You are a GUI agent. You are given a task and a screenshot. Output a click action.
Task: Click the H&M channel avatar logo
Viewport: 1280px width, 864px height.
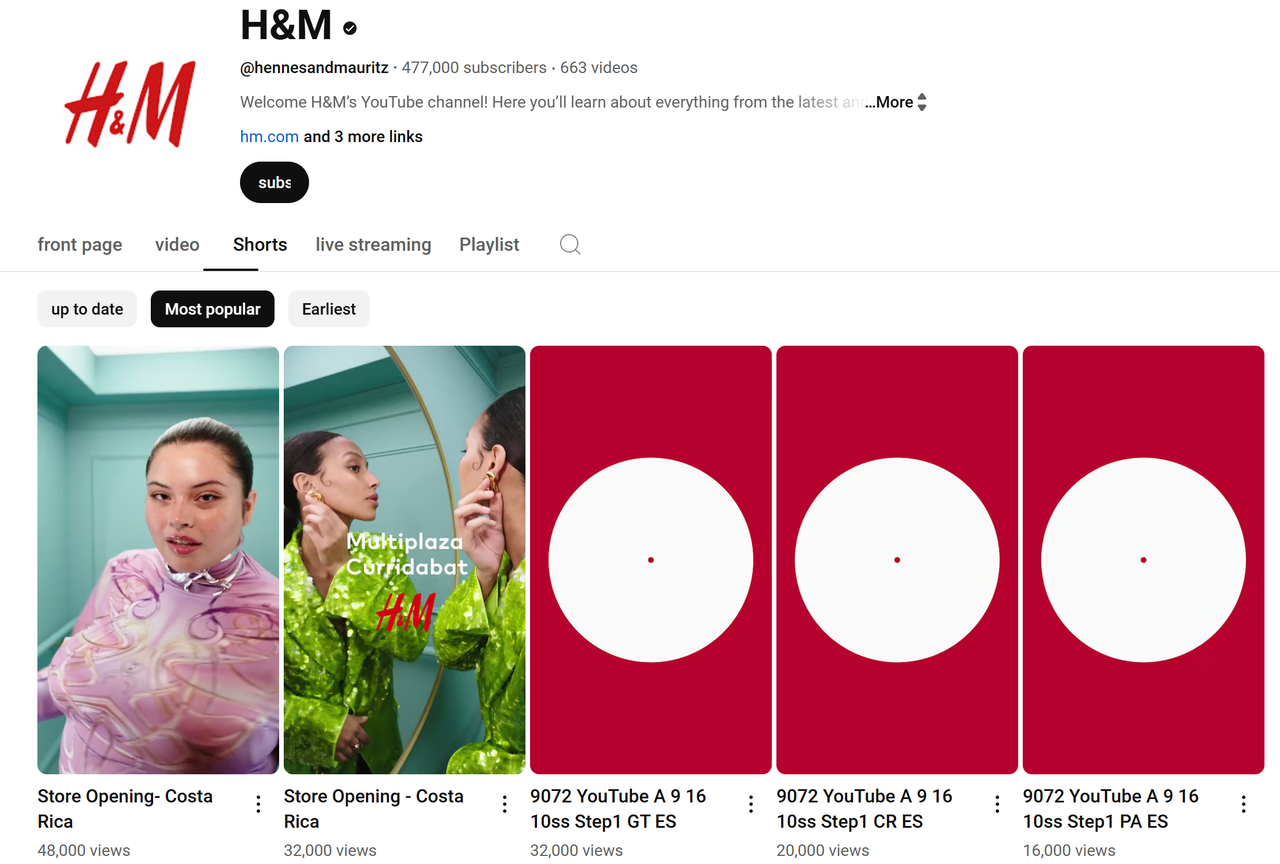click(x=129, y=102)
